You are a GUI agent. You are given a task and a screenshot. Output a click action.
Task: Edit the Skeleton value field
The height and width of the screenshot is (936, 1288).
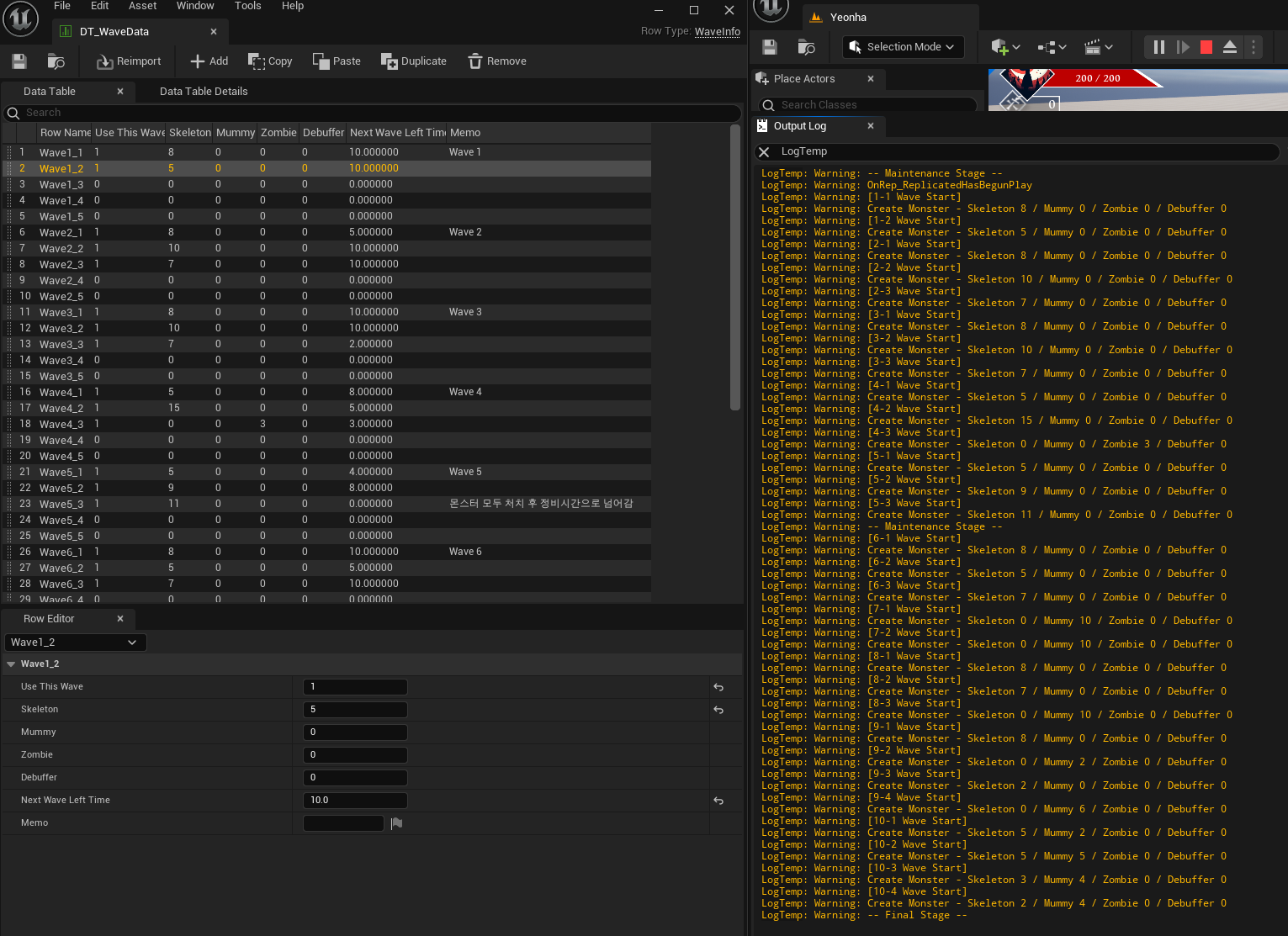(355, 710)
